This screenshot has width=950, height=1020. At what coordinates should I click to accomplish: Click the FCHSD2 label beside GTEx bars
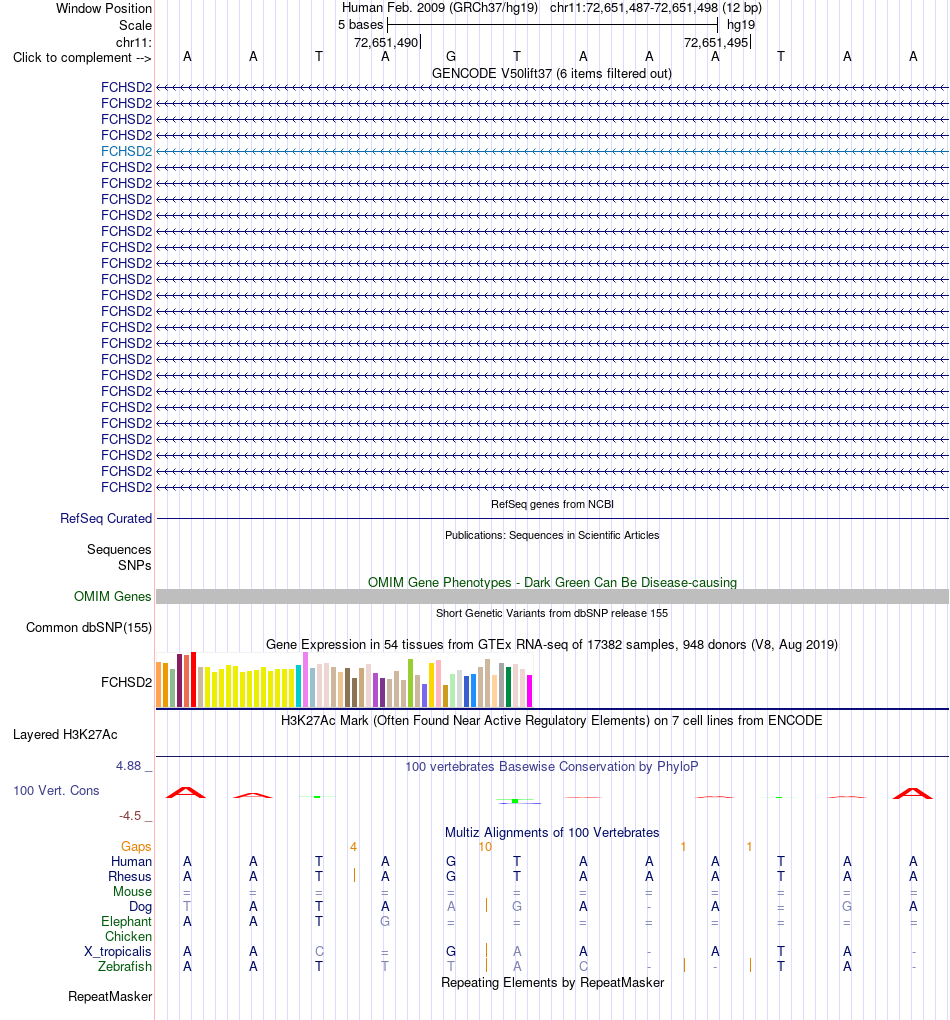point(126,682)
